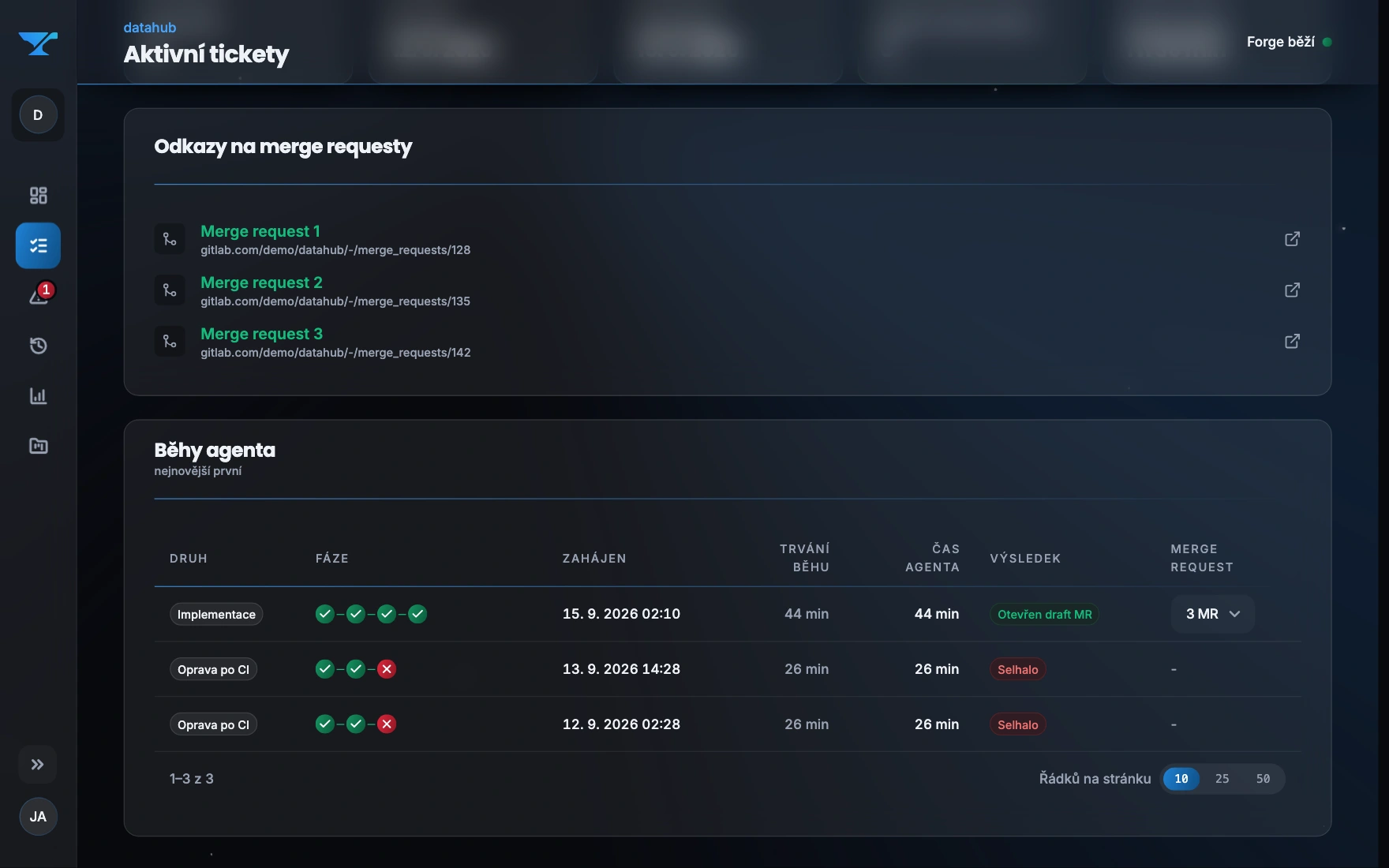Open the Merge request 3 link
This screenshot has height=868, width=1389.
point(261,334)
